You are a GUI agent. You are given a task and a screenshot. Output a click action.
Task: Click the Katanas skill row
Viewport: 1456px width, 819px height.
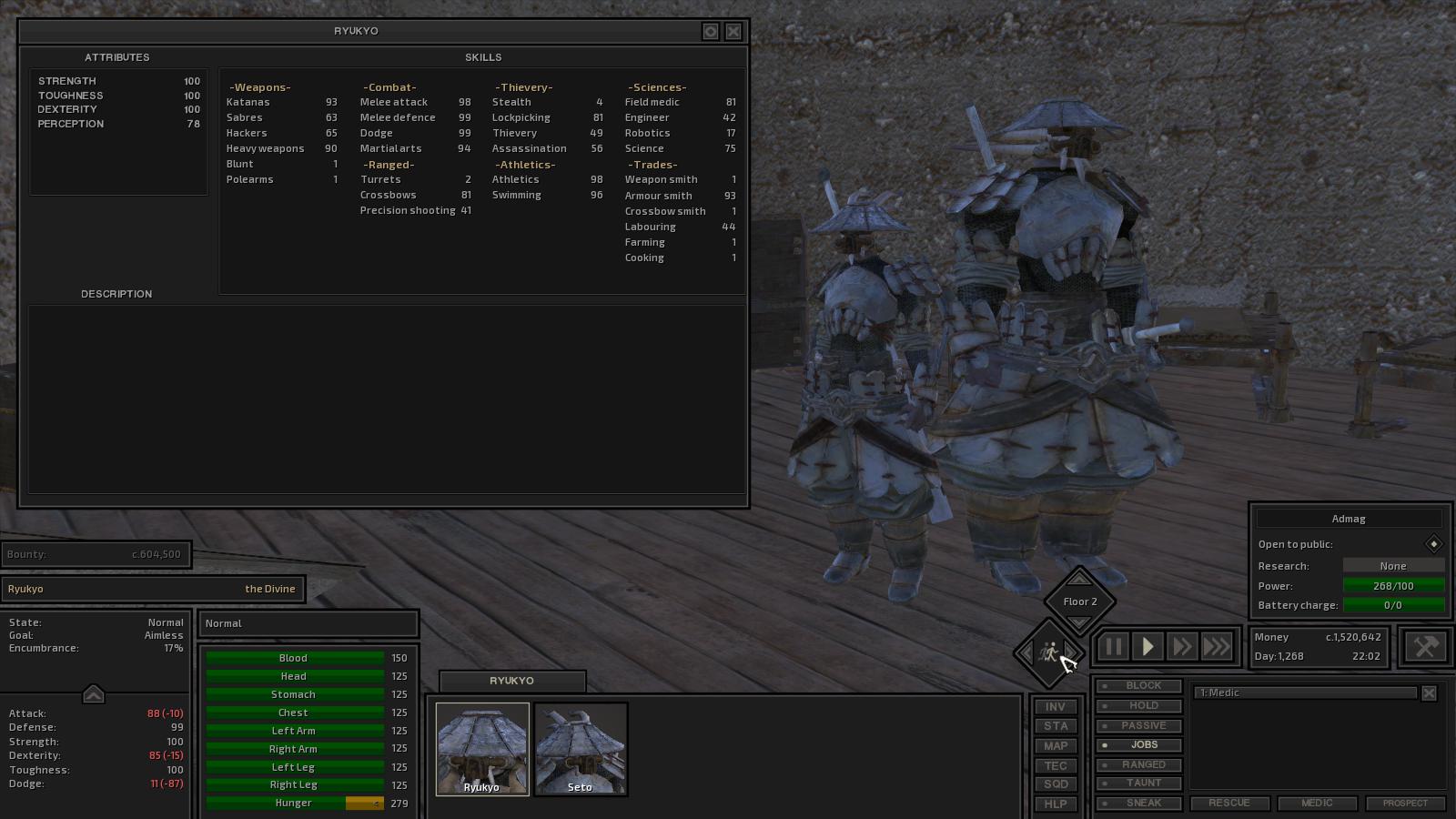click(x=282, y=102)
